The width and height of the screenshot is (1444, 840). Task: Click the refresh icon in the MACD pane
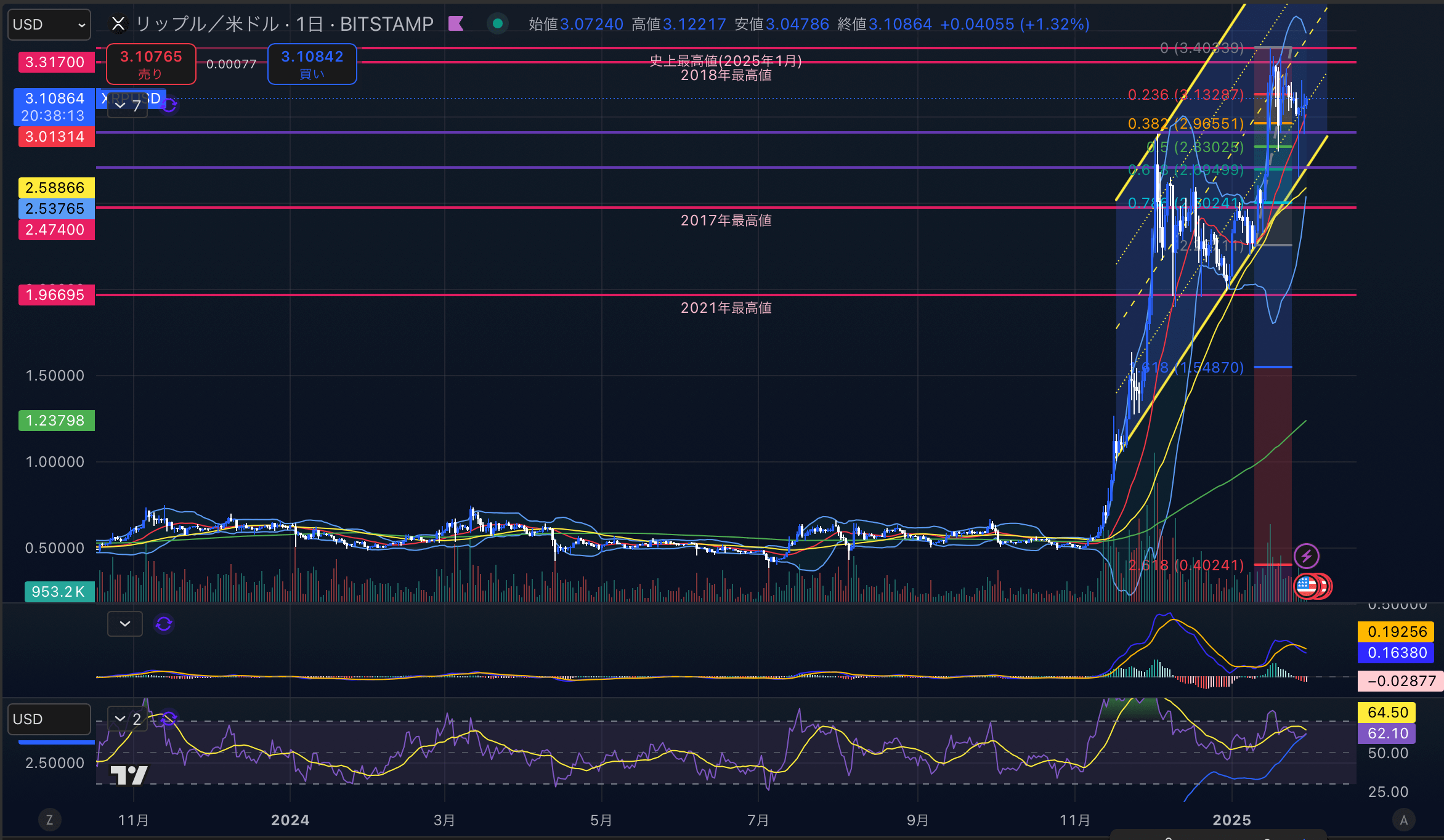click(x=164, y=624)
